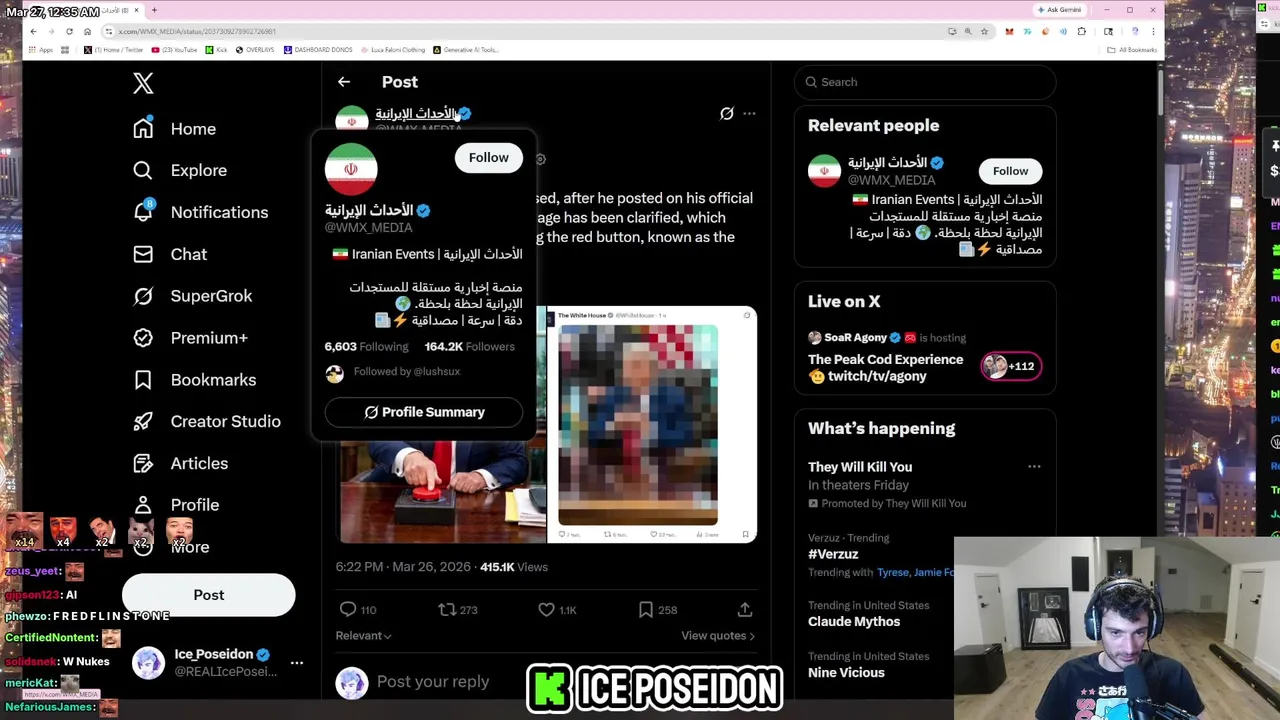1280x720 pixels.
Task: Click browser back arrow
Action: 33,31
